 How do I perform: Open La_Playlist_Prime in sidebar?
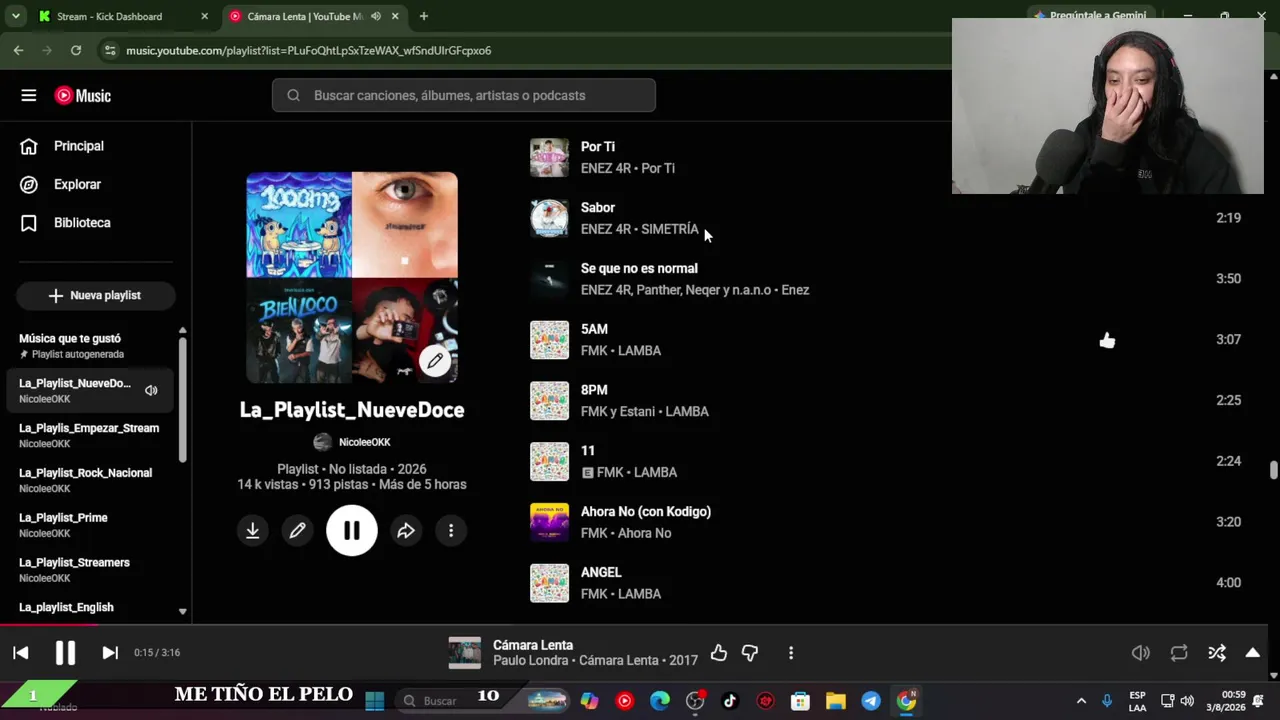click(x=90, y=525)
